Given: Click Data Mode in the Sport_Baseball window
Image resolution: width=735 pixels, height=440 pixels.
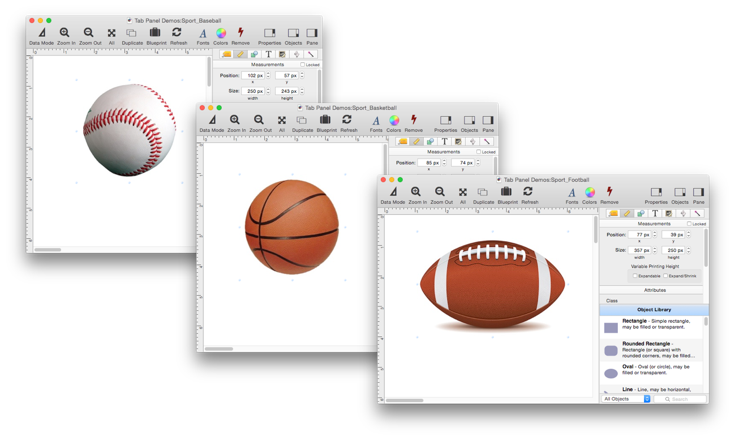Looking at the screenshot, I should point(42,36).
